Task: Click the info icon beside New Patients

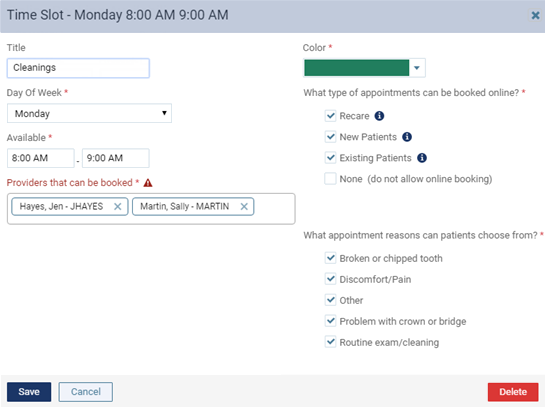Action: coord(407,137)
